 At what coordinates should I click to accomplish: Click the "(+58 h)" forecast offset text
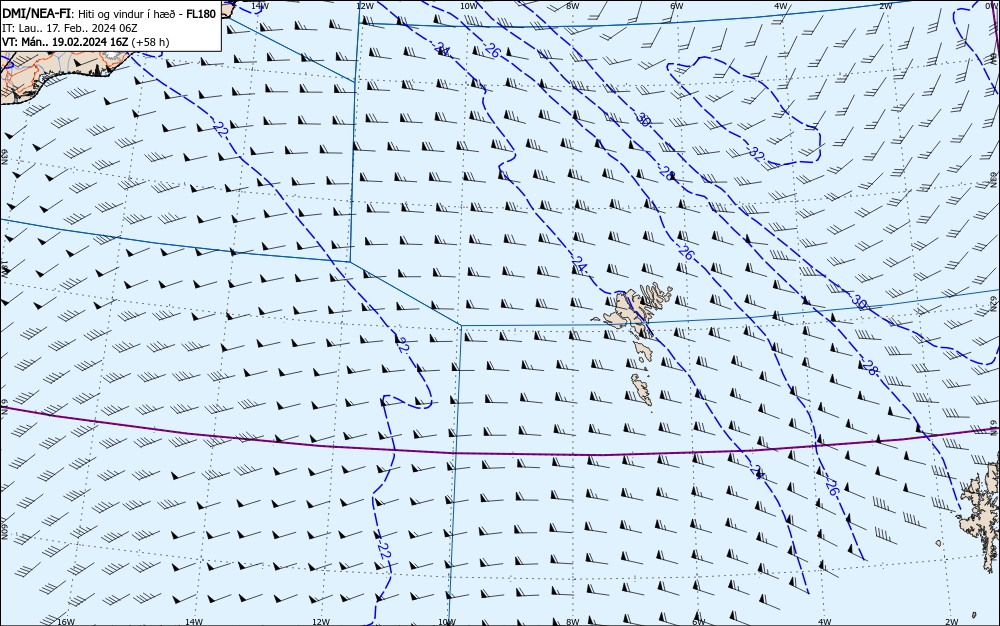[151, 42]
